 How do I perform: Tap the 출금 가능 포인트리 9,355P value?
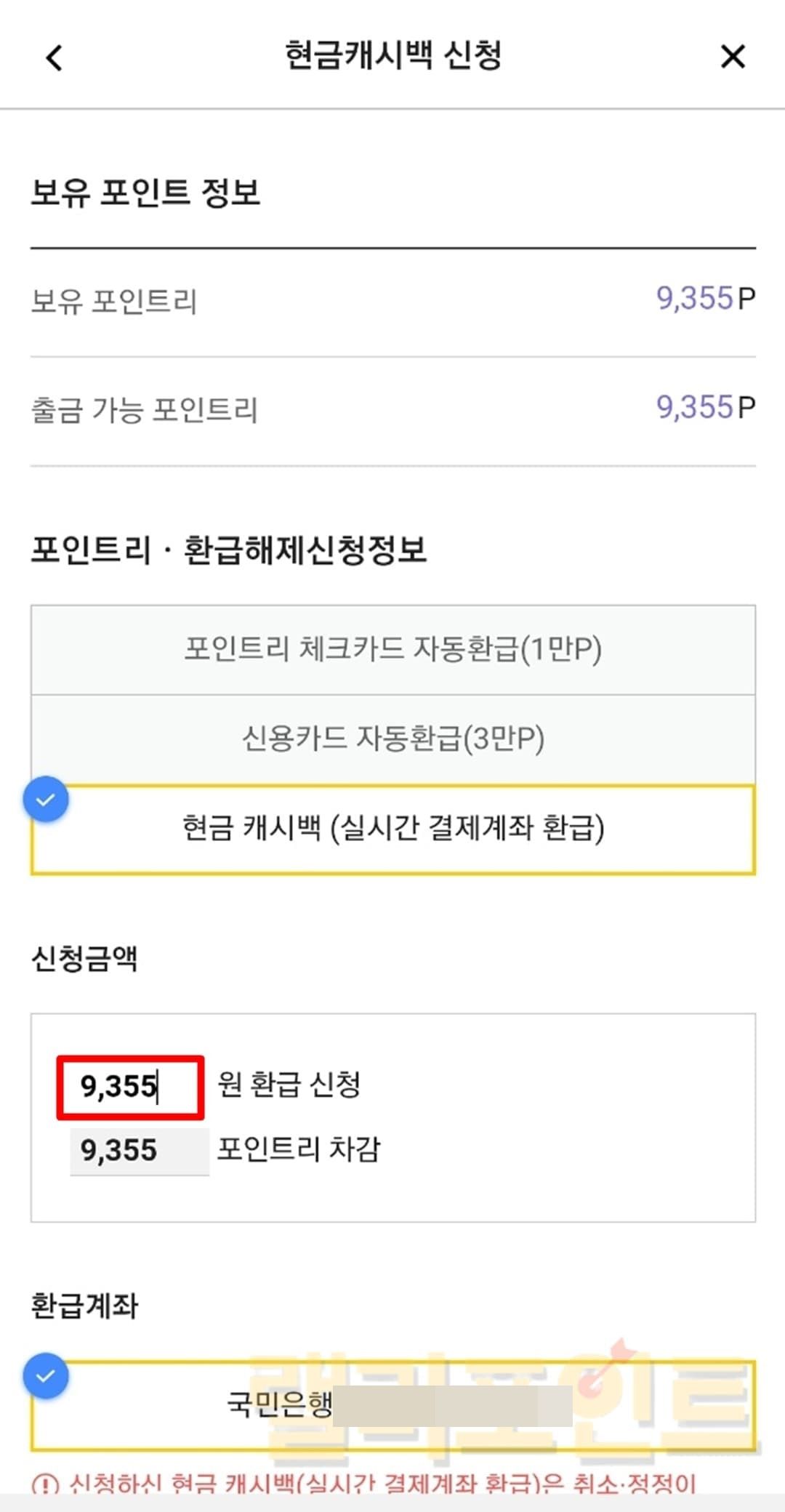click(x=705, y=408)
